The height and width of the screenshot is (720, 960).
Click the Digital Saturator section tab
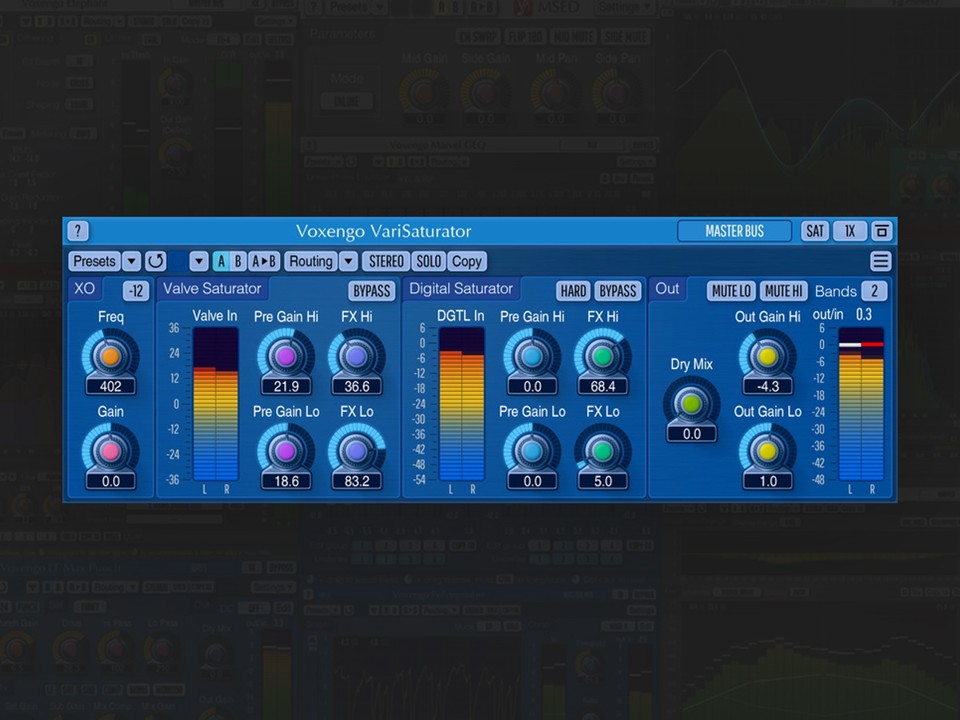tap(461, 288)
